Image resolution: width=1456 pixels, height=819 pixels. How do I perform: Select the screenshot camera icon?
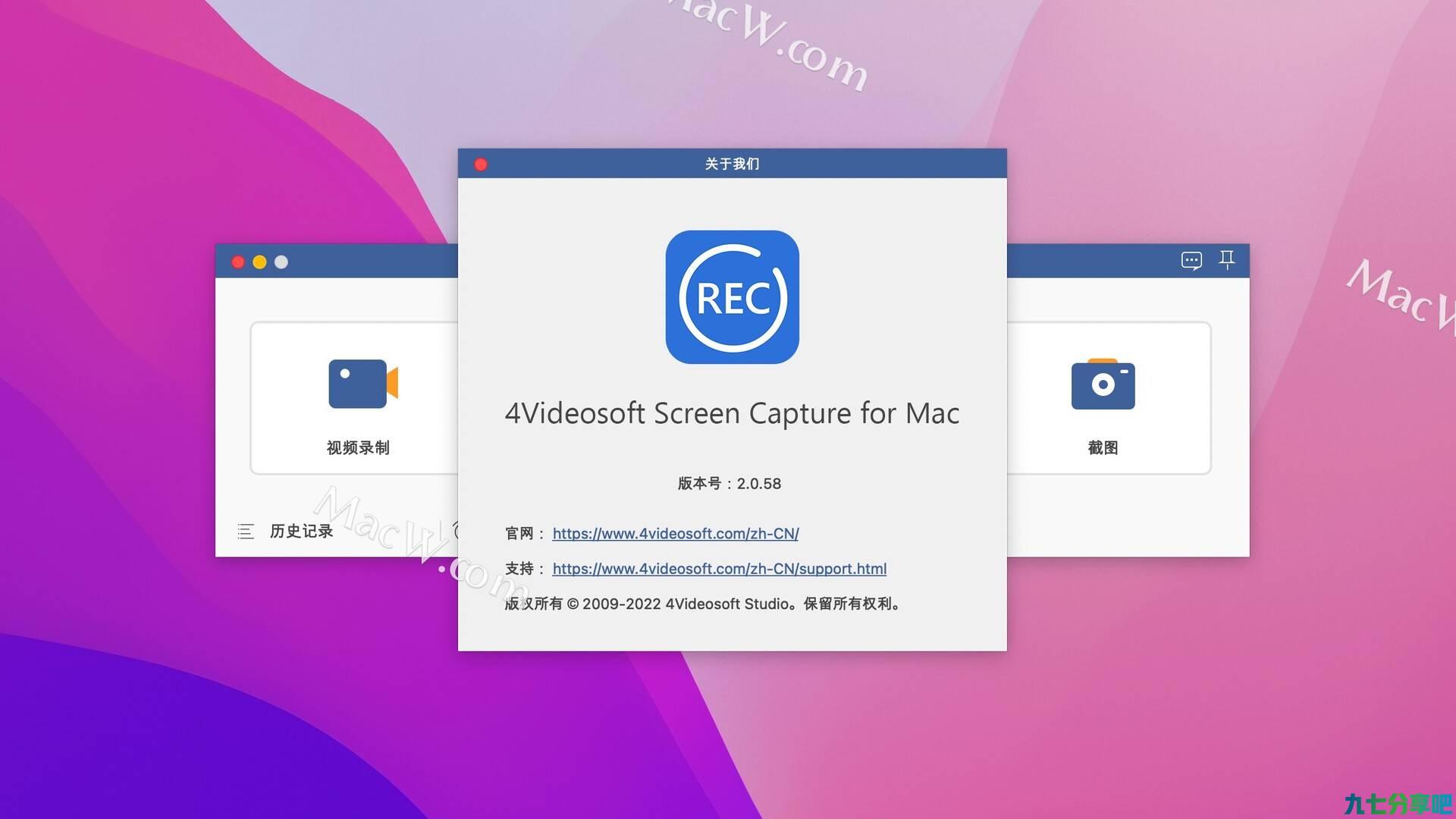click(x=1103, y=384)
